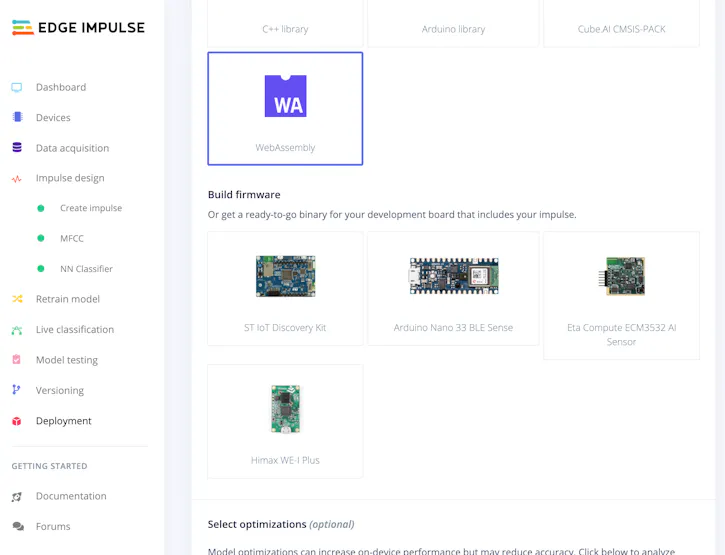Open Live classification page
This screenshot has height=555, width=725.
75,330
